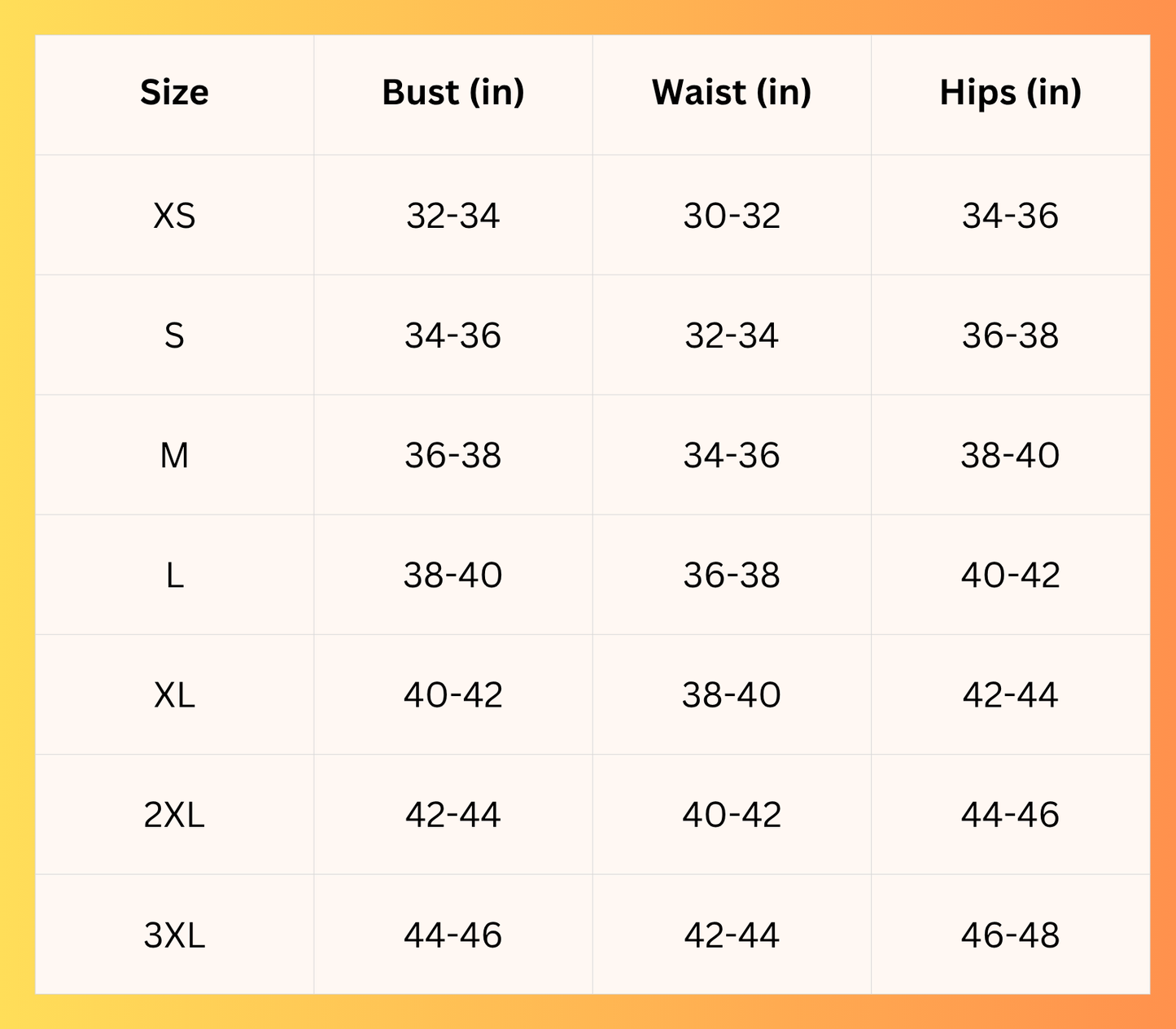Viewport: 1176px width, 1029px height.
Task: Click the XS waist value 30-32
Action: point(732,216)
